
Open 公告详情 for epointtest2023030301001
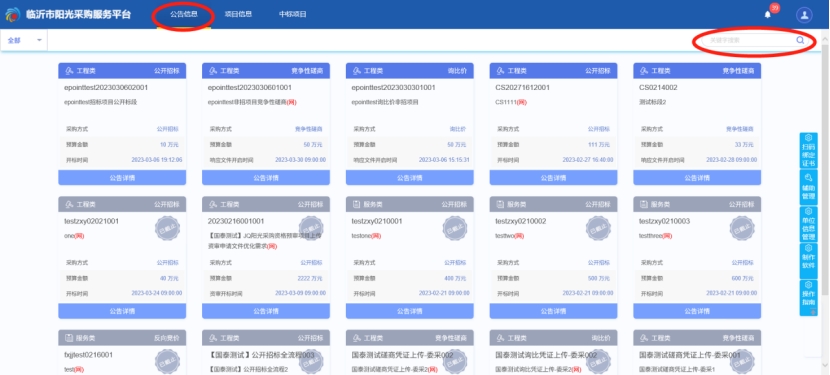(x=410, y=178)
